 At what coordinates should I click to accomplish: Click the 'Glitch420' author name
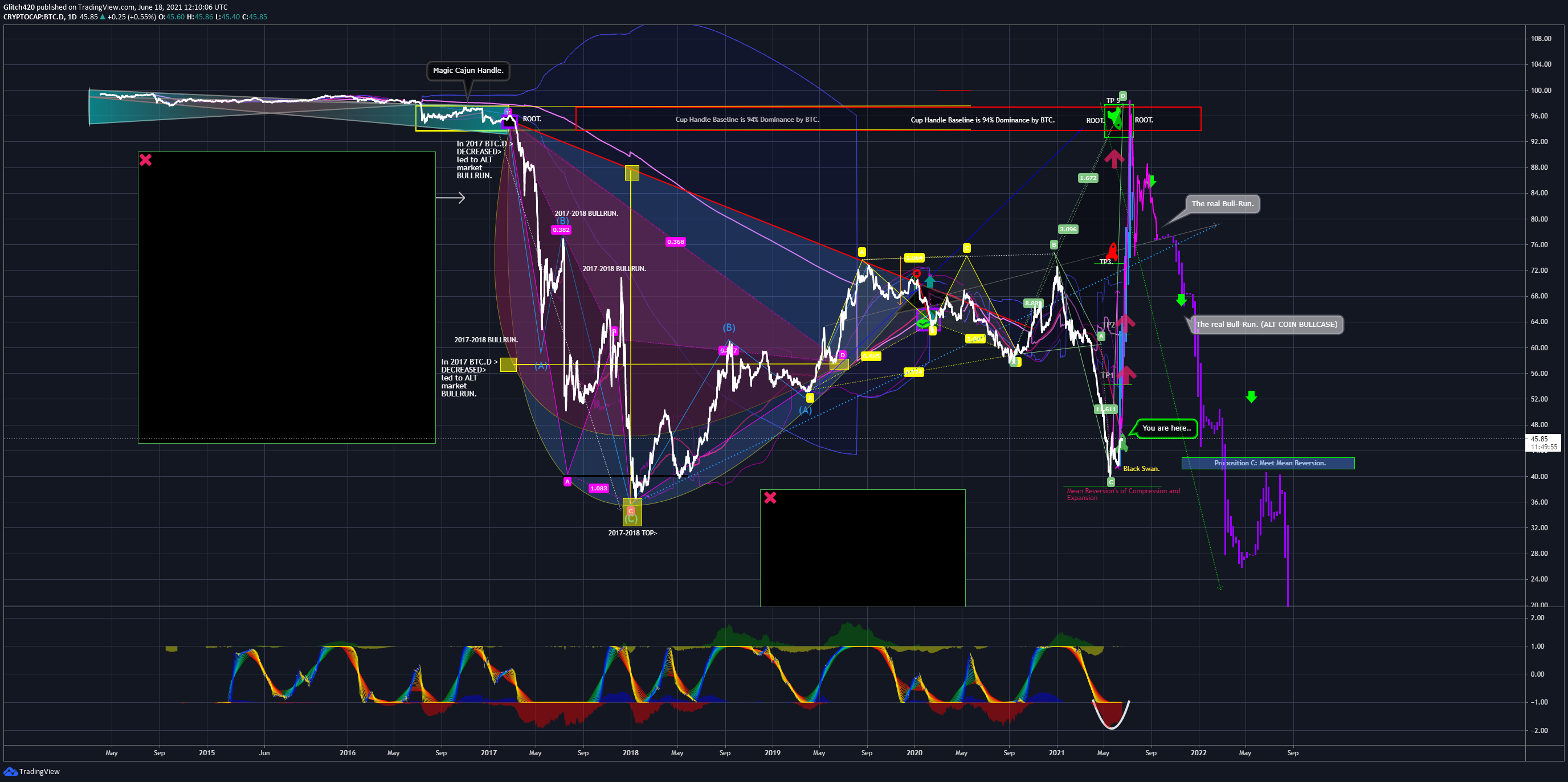(19, 7)
